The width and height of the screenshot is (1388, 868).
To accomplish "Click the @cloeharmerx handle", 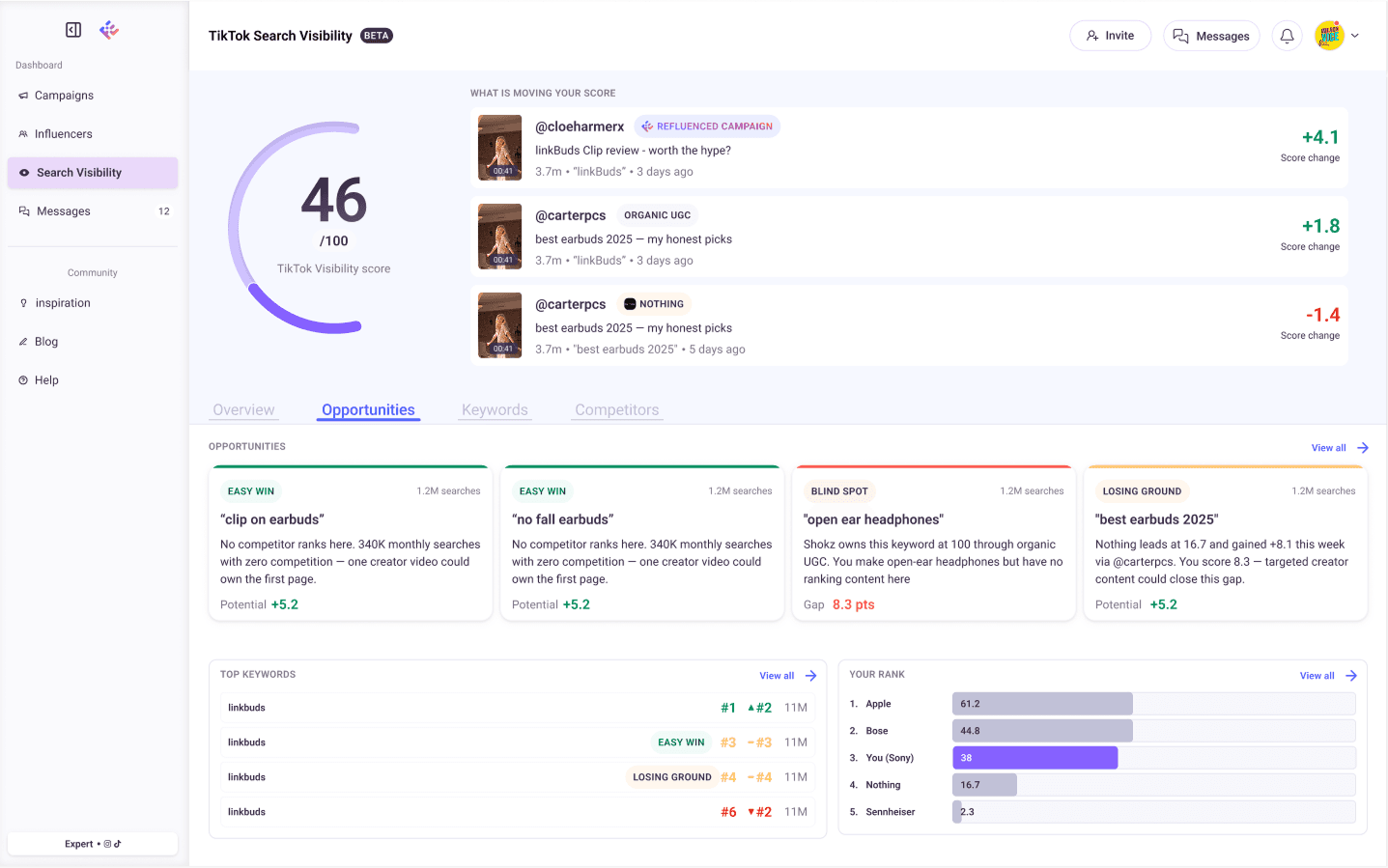I will pyautogui.click(x=580, y=126).
